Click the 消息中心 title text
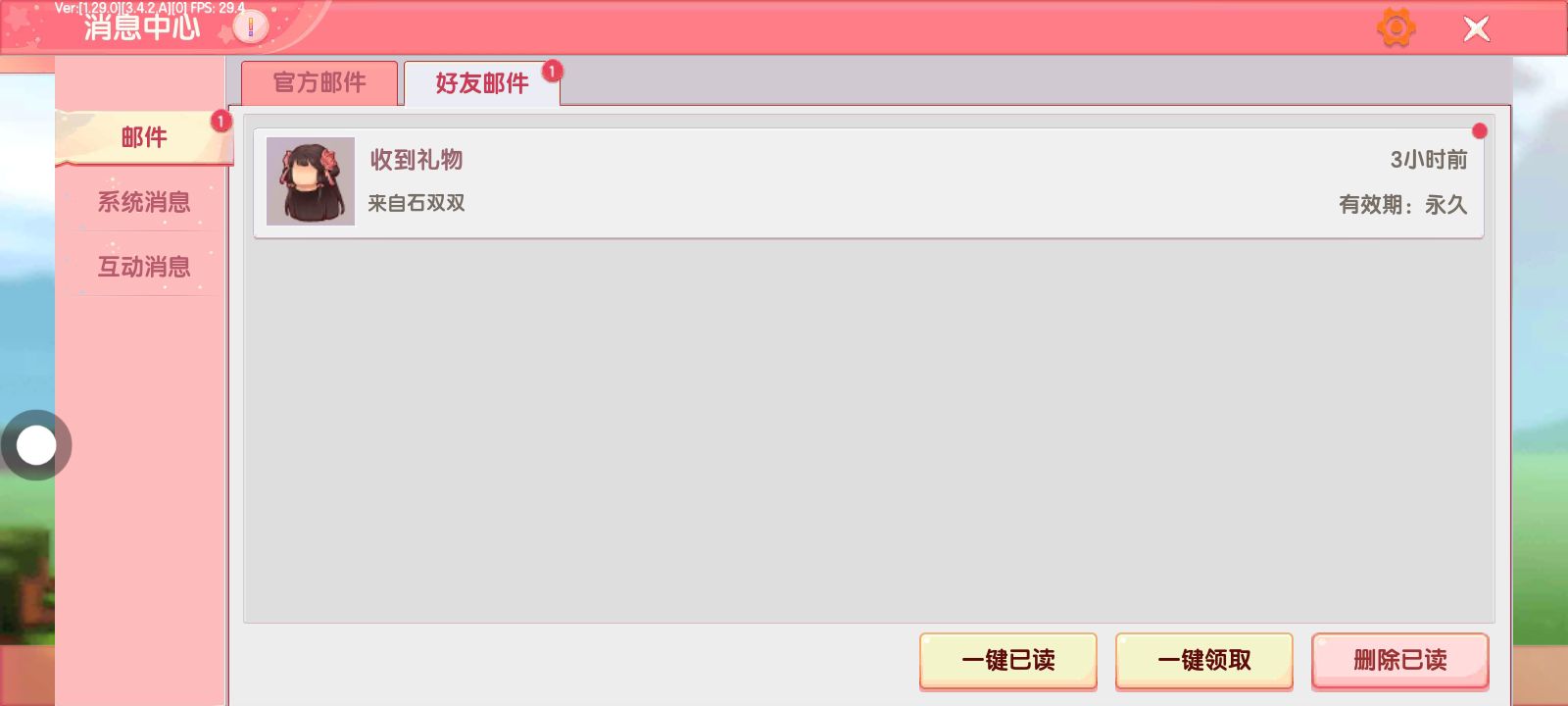The width and height of the screenshot is (1568, 706). 142,27
